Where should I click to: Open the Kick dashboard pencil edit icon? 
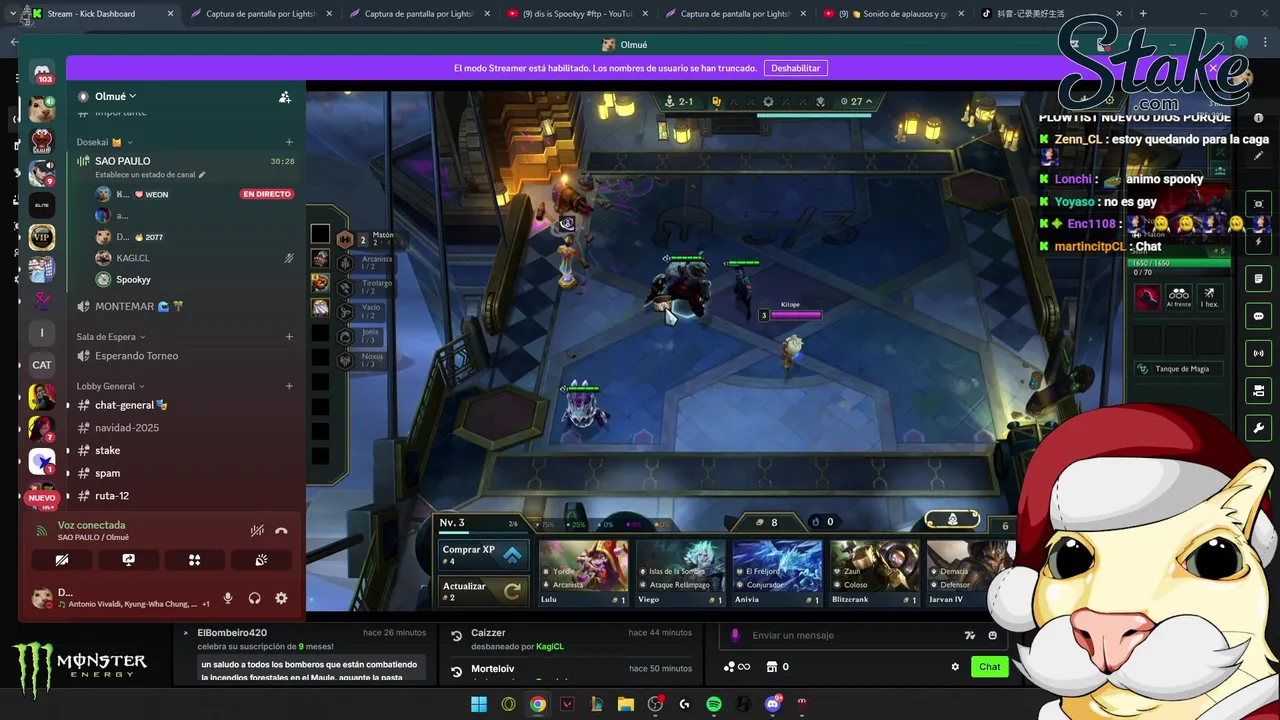pos(1259,156)
